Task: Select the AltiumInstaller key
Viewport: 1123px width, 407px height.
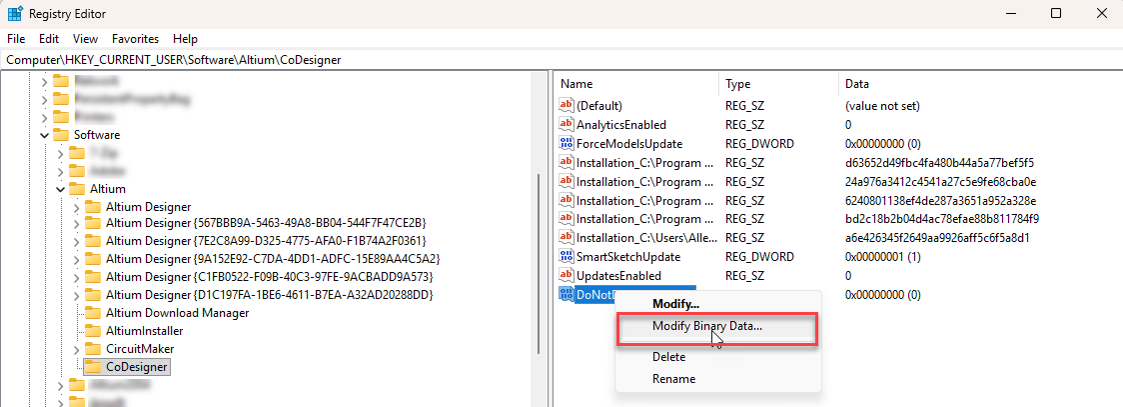Action: click(x=144, y=331)
